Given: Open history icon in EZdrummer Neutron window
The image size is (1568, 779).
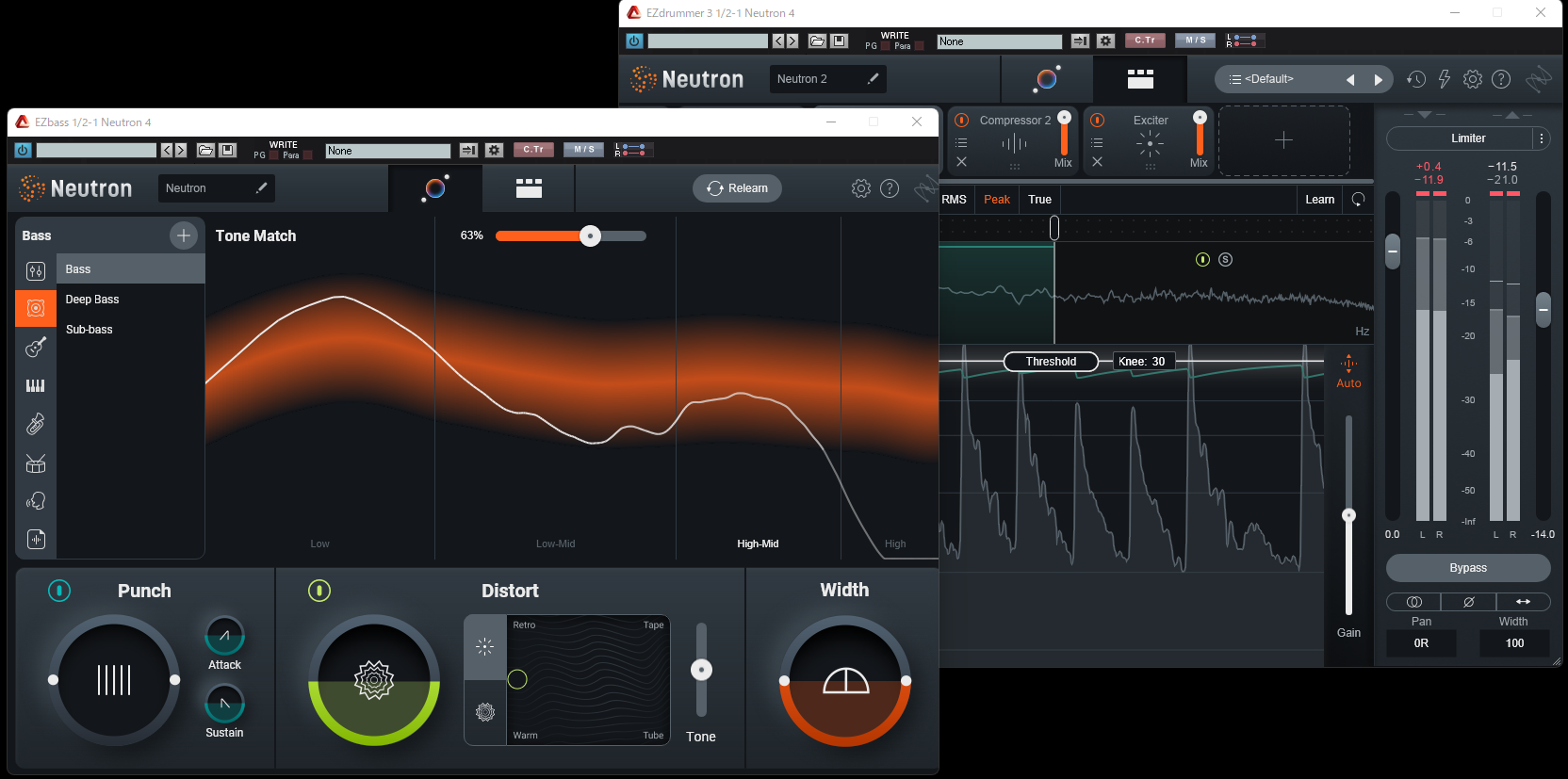Looking at the screenshot, I should click(x=1415, y=79).
